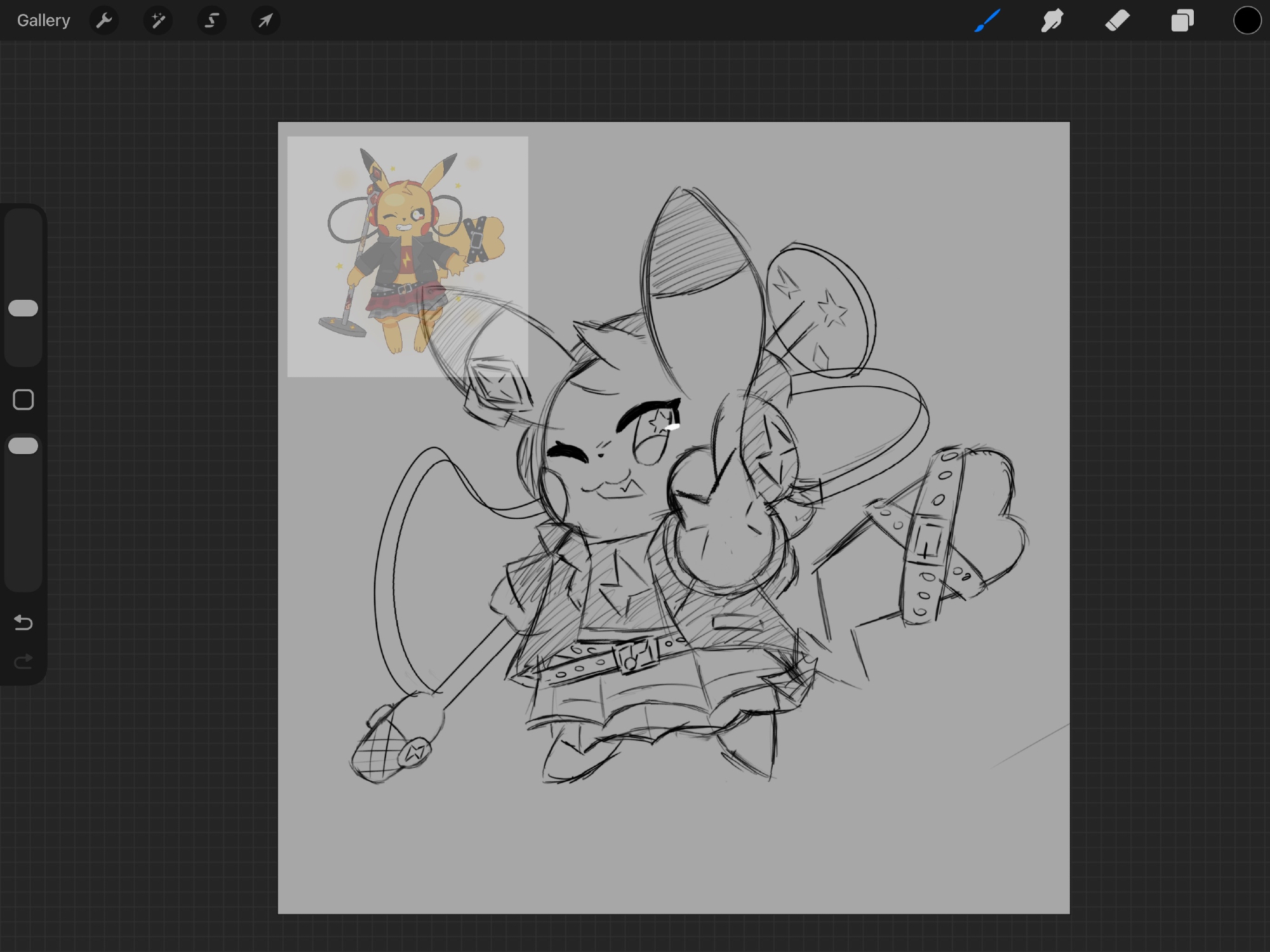This screenshot has height=952, width=1270.
Task: Tap the square Modify button in sidebar
Action: click(23, 399)
